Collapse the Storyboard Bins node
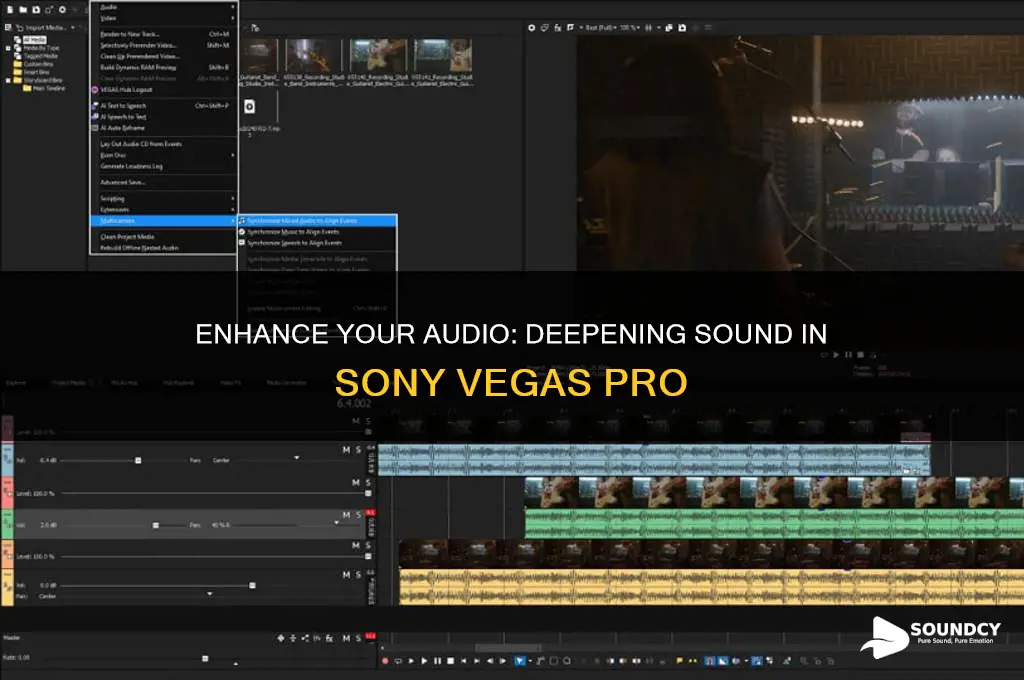 pyautogui.click(x=8, y=80)
